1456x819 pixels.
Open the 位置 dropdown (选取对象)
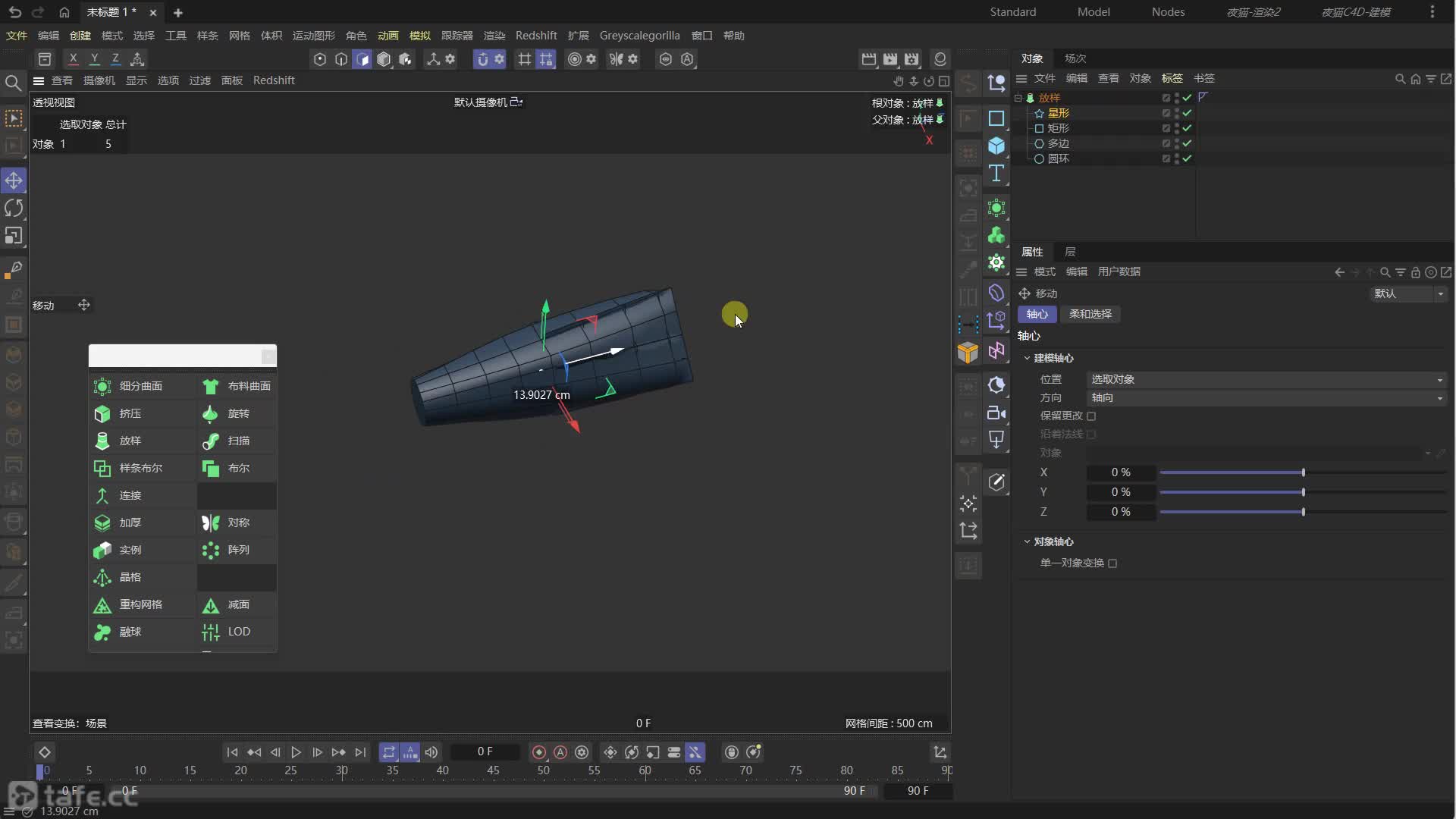point(1266,379)
